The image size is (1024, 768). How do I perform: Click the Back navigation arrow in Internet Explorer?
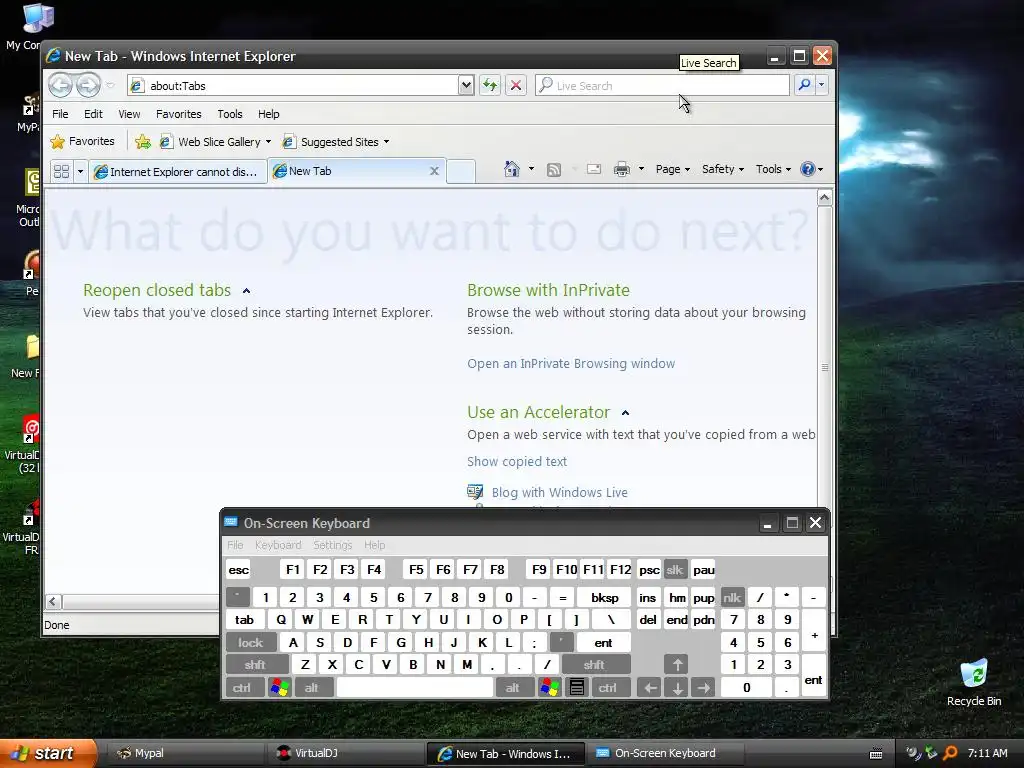[61, 86]
